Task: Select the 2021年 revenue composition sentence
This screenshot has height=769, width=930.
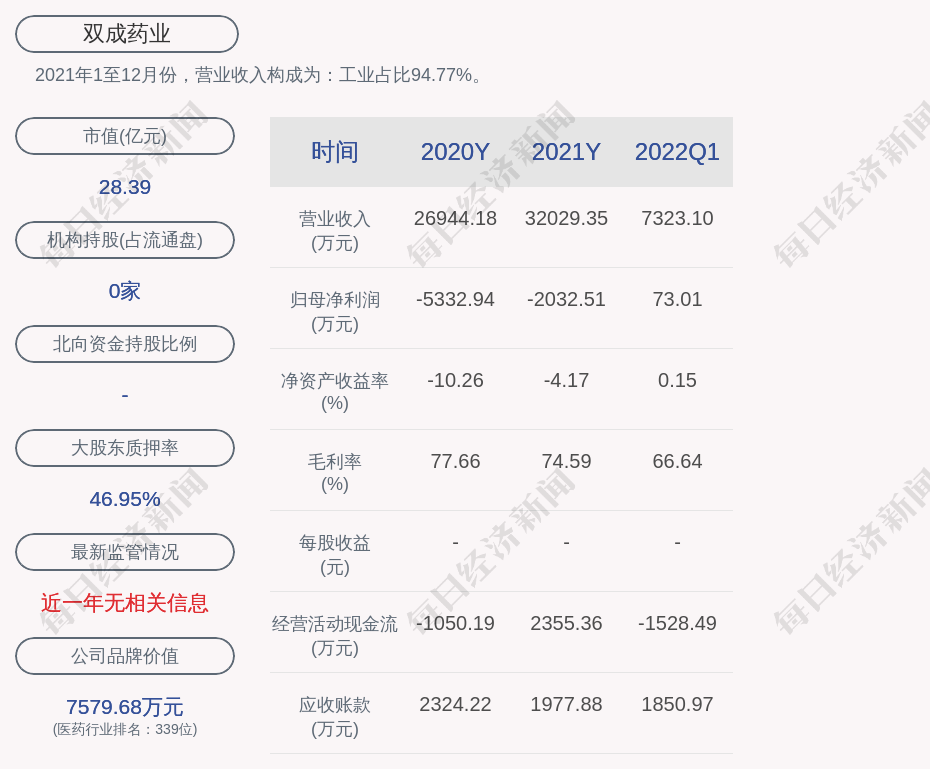Action: tap(260, 75)
